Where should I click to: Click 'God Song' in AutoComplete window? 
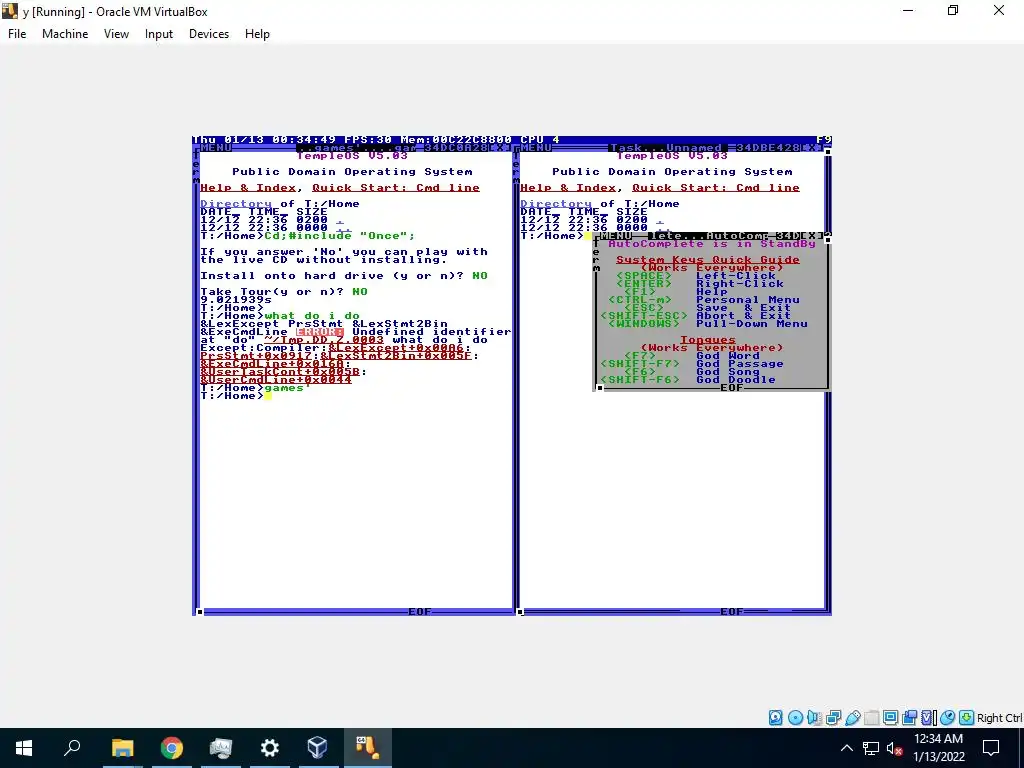[728, 372]
